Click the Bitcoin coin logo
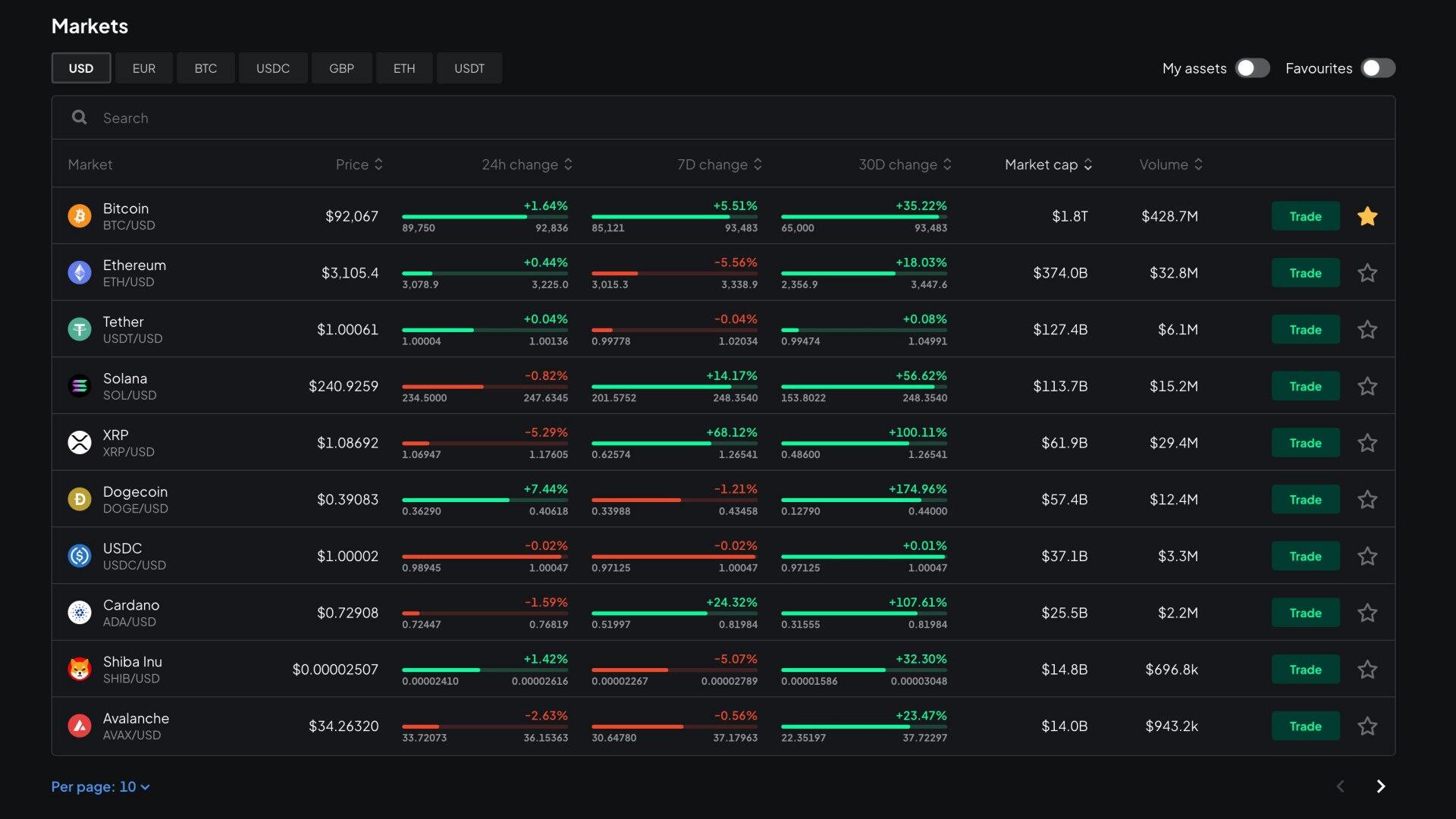Screen dimensions: 1456x819 point(80,216)
